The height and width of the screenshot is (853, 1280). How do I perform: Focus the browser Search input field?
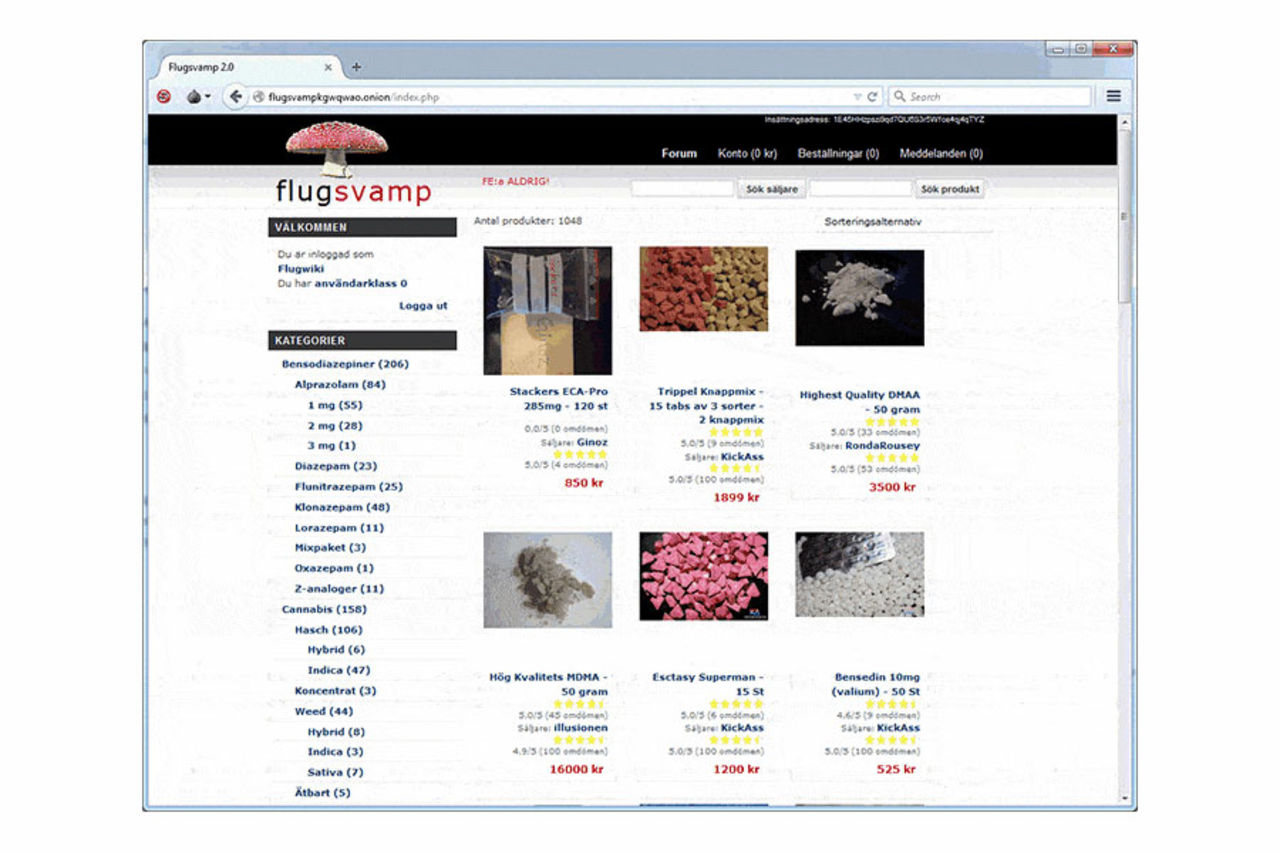pos(995,97)
